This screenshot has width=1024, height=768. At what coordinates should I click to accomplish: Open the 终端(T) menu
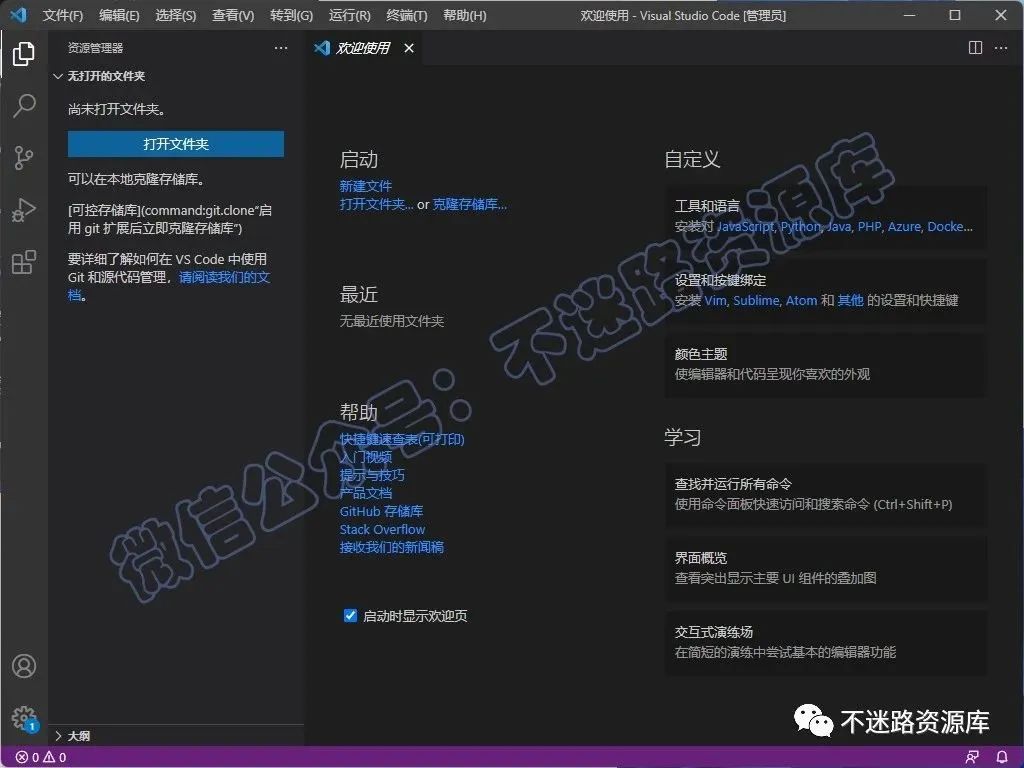click(407, 15)
